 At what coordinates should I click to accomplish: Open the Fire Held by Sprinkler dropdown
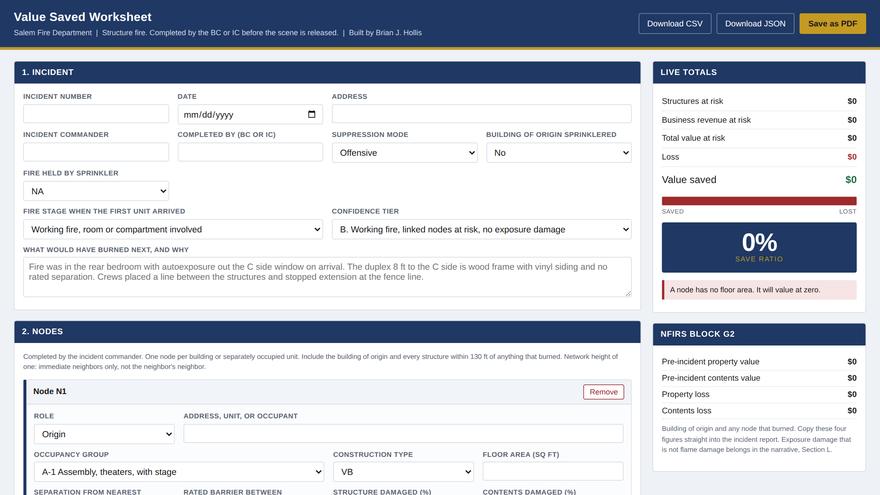click(96, 191)
